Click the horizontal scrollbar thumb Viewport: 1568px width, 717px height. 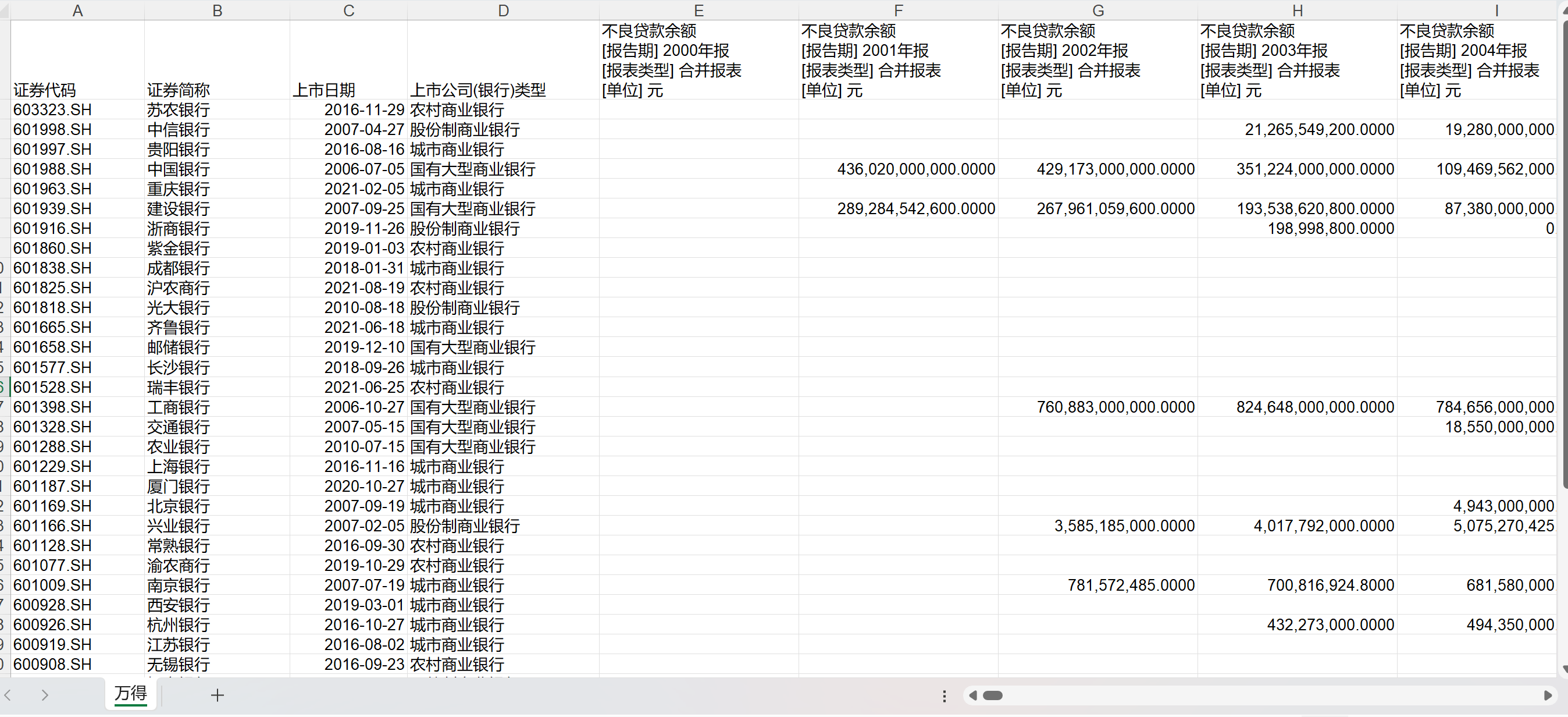tap(993, 695)
